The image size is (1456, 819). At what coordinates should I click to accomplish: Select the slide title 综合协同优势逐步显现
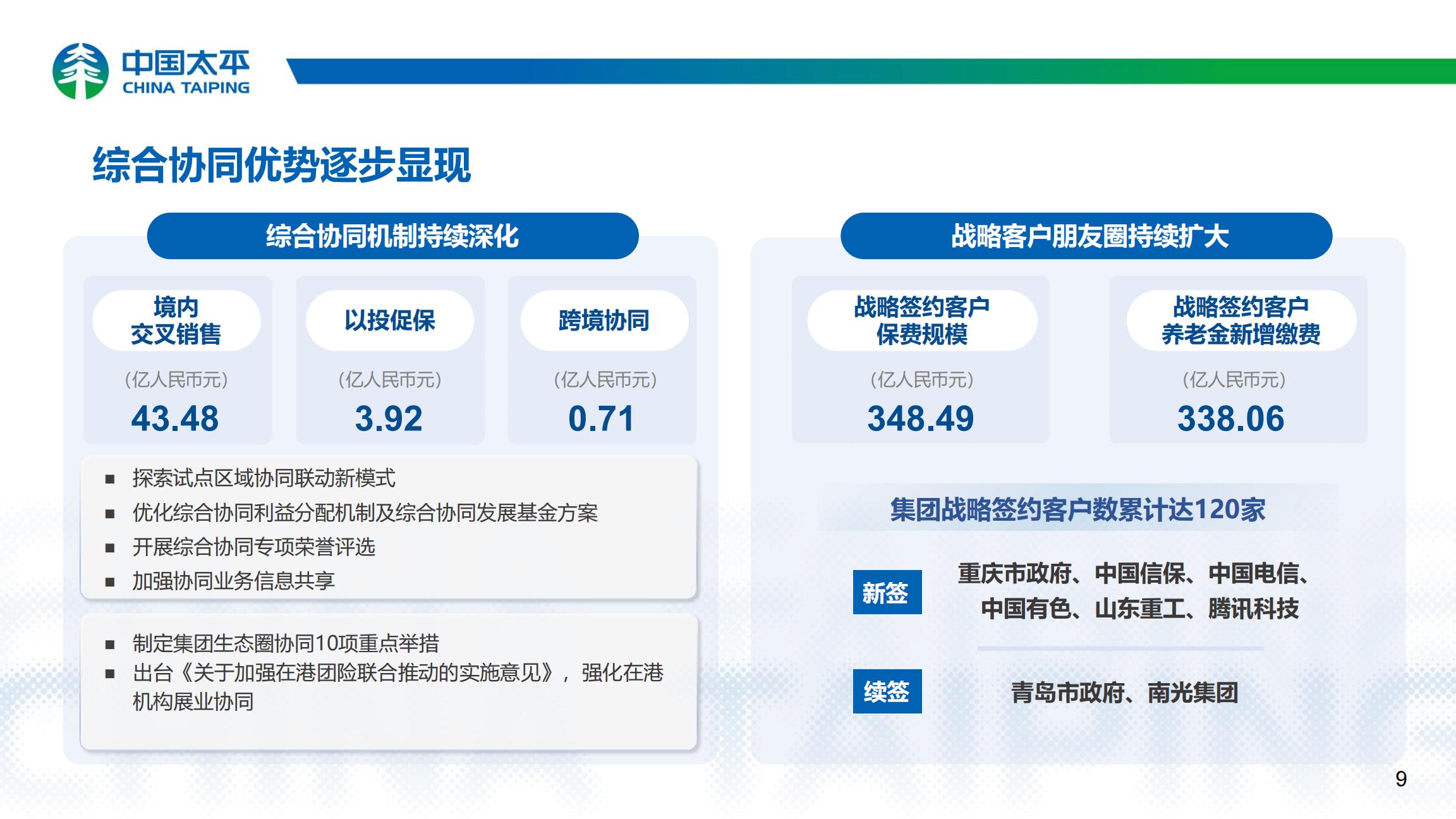tap(282, 165)
